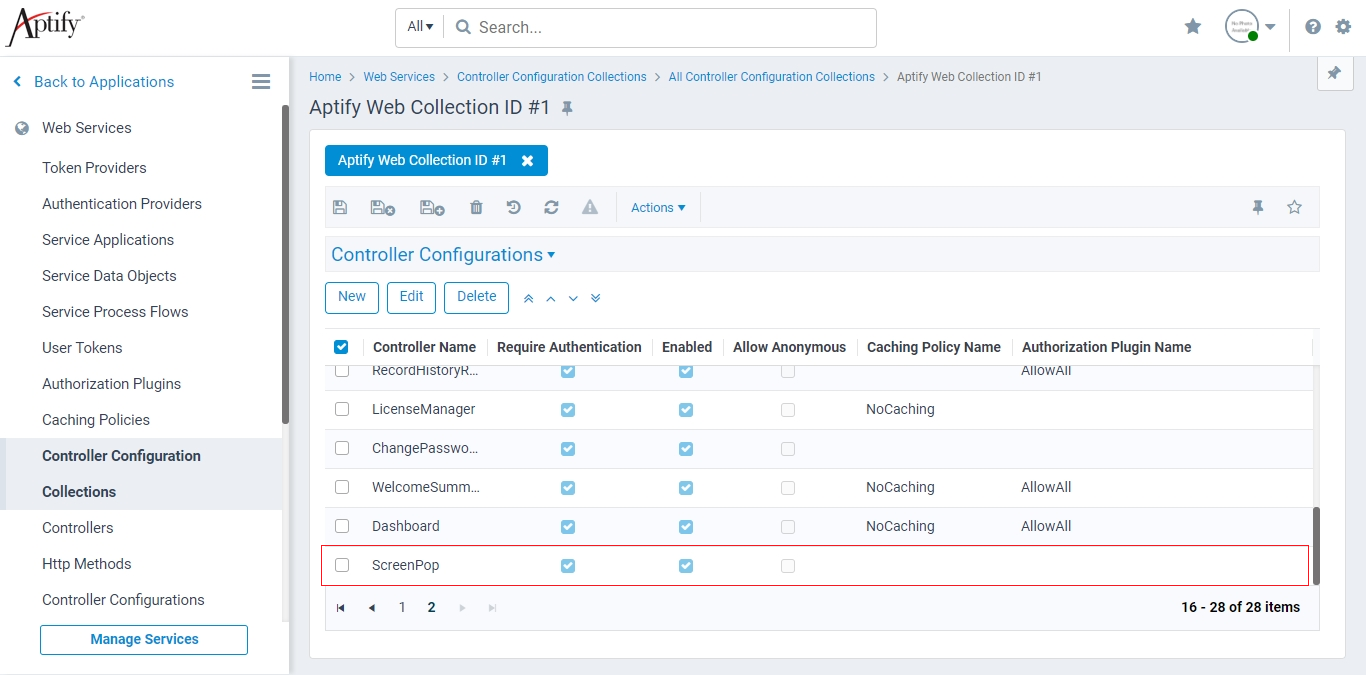Image resolution: width=1366 pixels, height=675 pixels.
Task: Move the row down with the single down arrow
Action: tap(573, 298)
